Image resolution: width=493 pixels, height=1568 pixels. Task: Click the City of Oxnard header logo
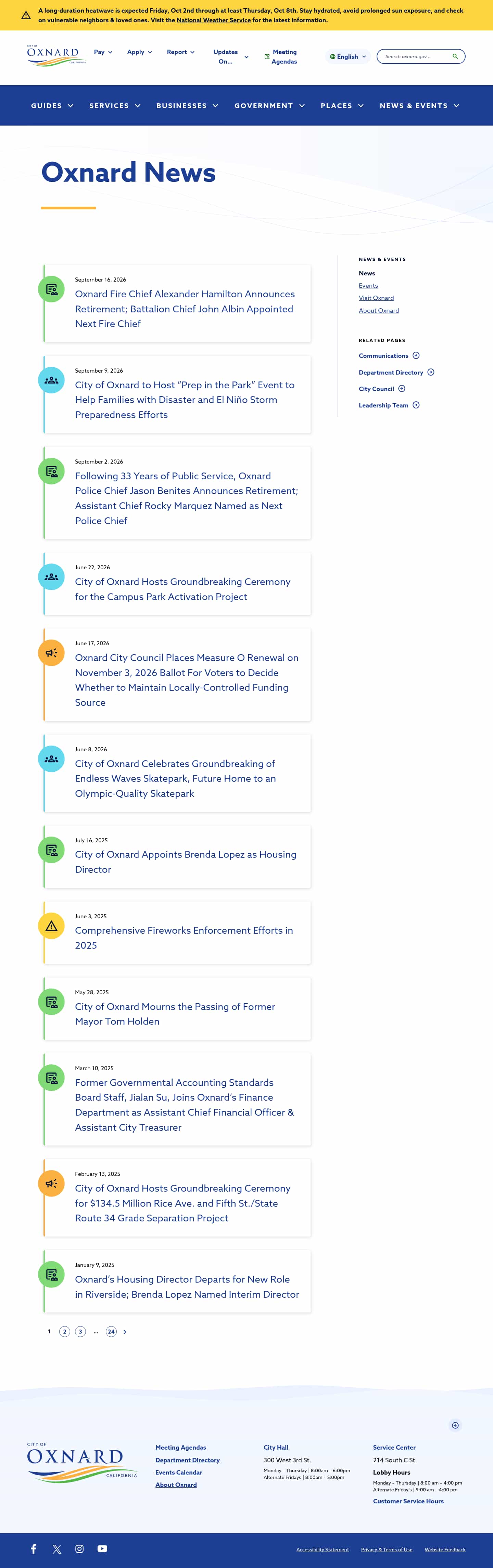(x=56, y=55)
